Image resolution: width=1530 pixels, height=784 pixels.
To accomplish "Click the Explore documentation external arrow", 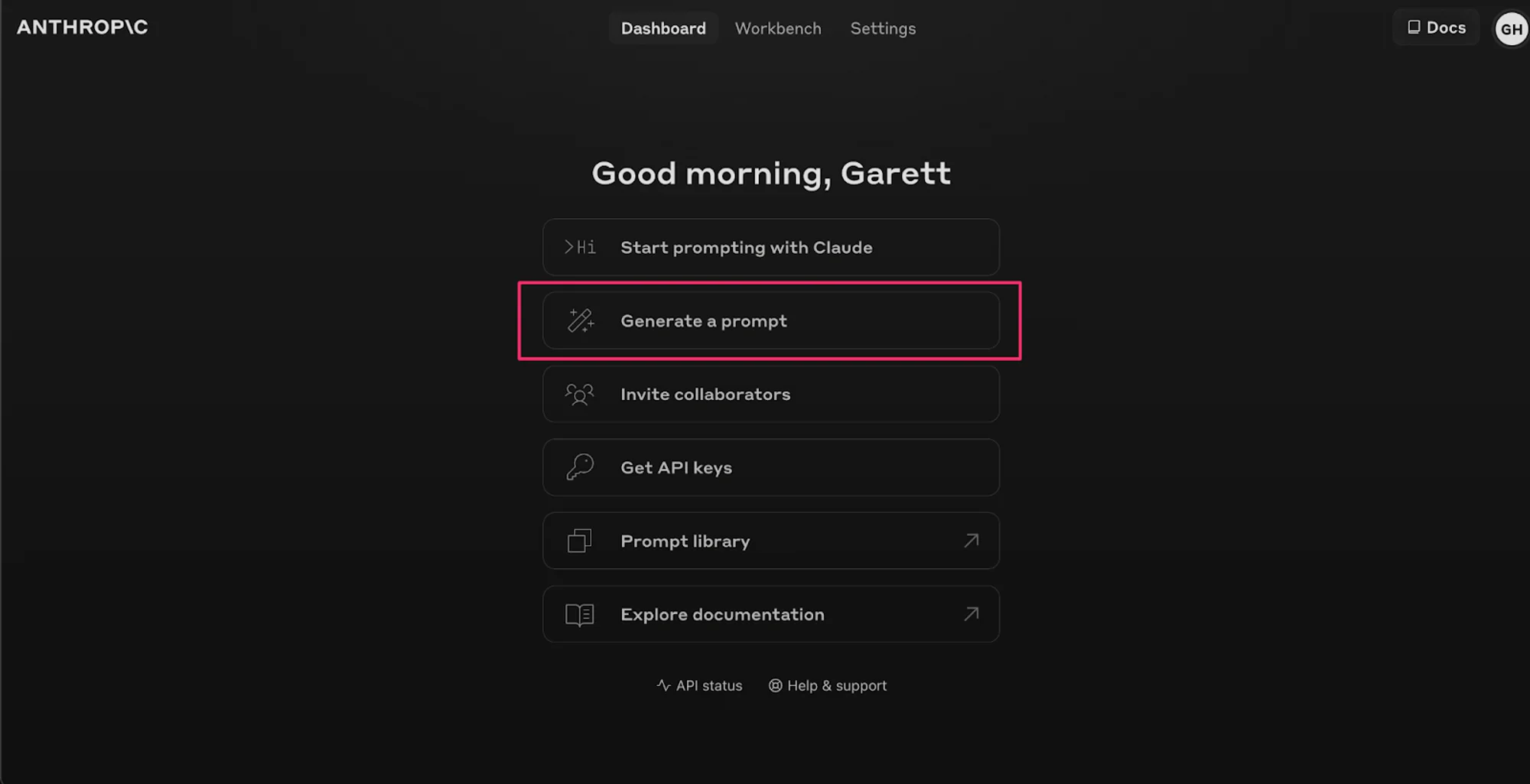I will point(972,614).
